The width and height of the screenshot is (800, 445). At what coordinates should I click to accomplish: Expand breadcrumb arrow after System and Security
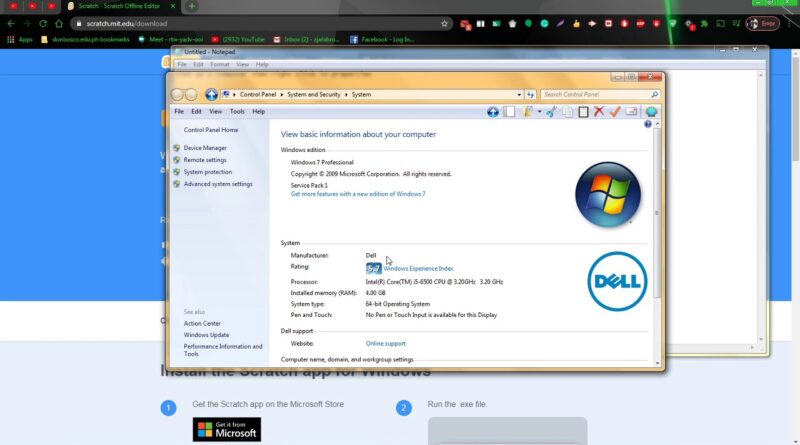[x=345, y=94]
